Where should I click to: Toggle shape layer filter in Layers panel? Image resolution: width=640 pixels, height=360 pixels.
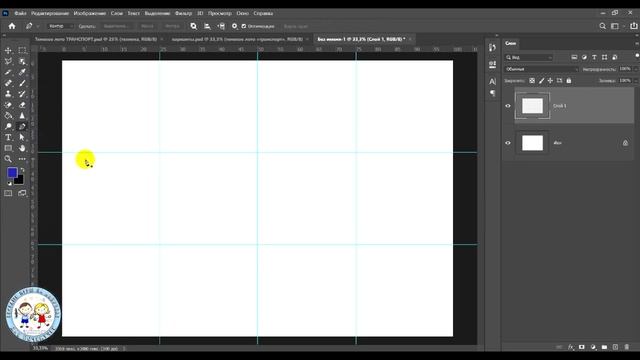[x=604, y=57]
